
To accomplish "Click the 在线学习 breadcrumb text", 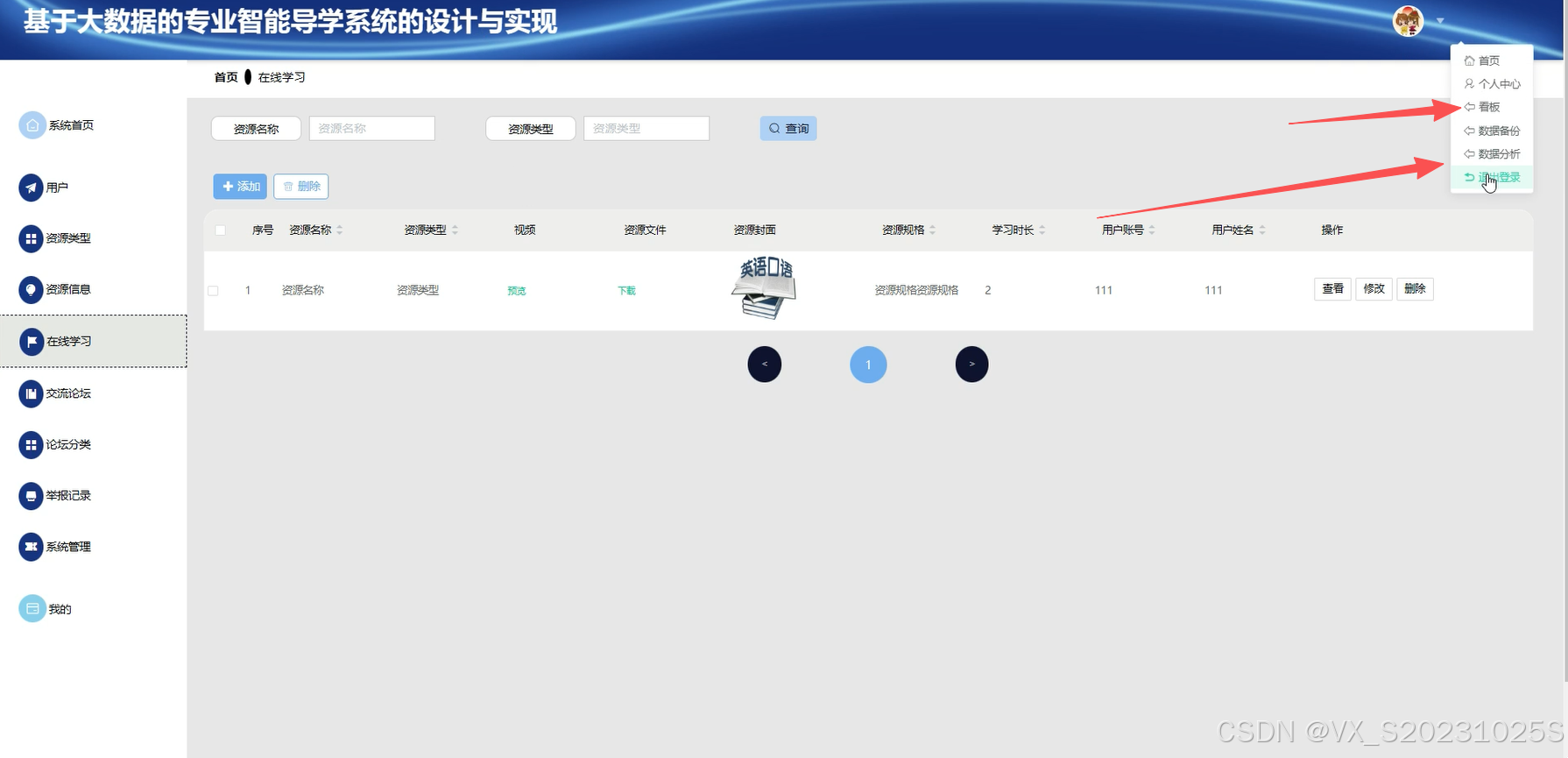I will 282,77.
